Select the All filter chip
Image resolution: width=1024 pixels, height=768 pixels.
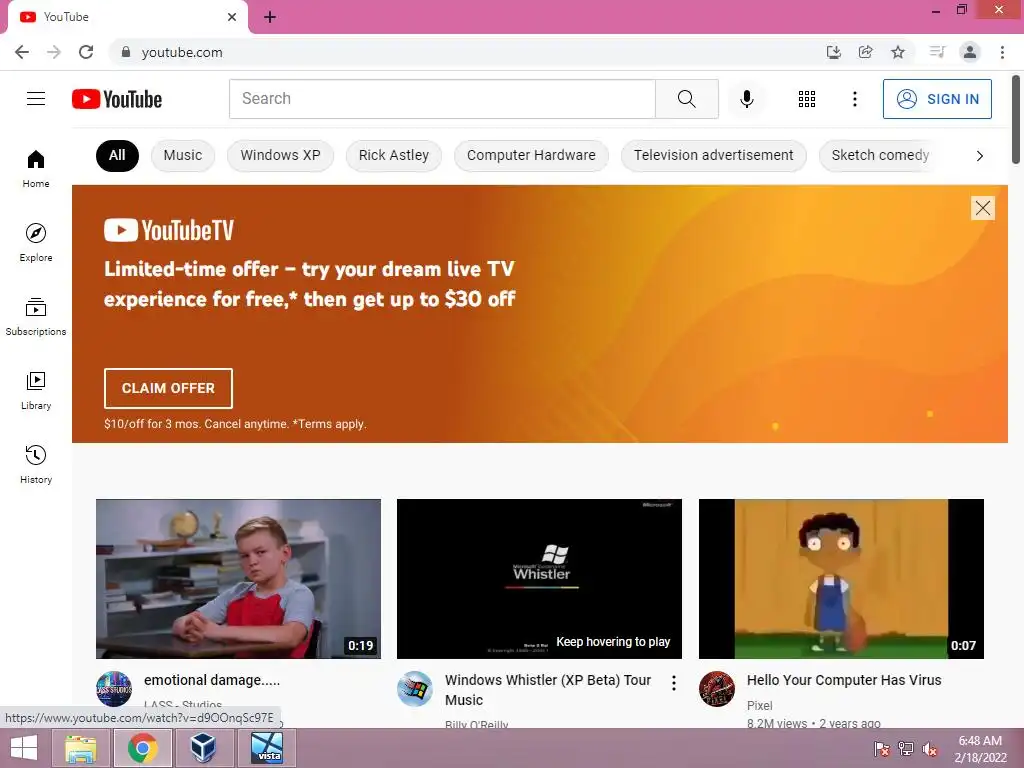[x=117, y=155]
